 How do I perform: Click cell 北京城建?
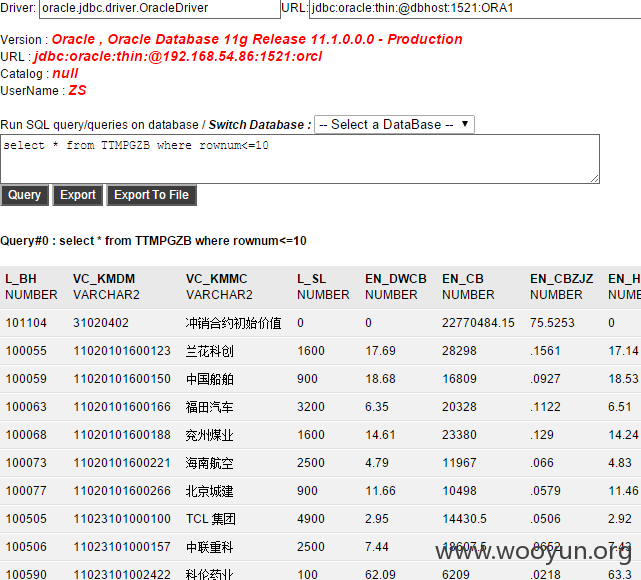[209, 491]
